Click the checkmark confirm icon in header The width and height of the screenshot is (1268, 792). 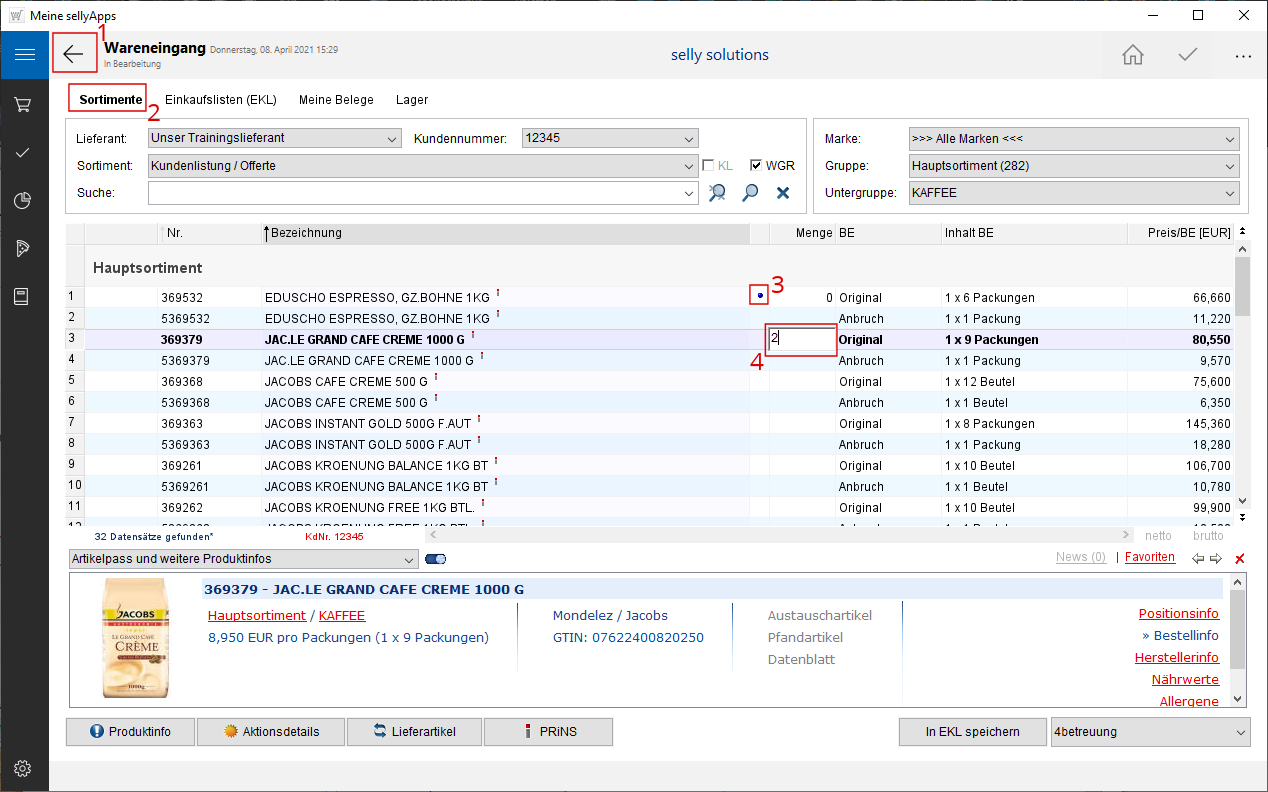tap(1188, 55)
